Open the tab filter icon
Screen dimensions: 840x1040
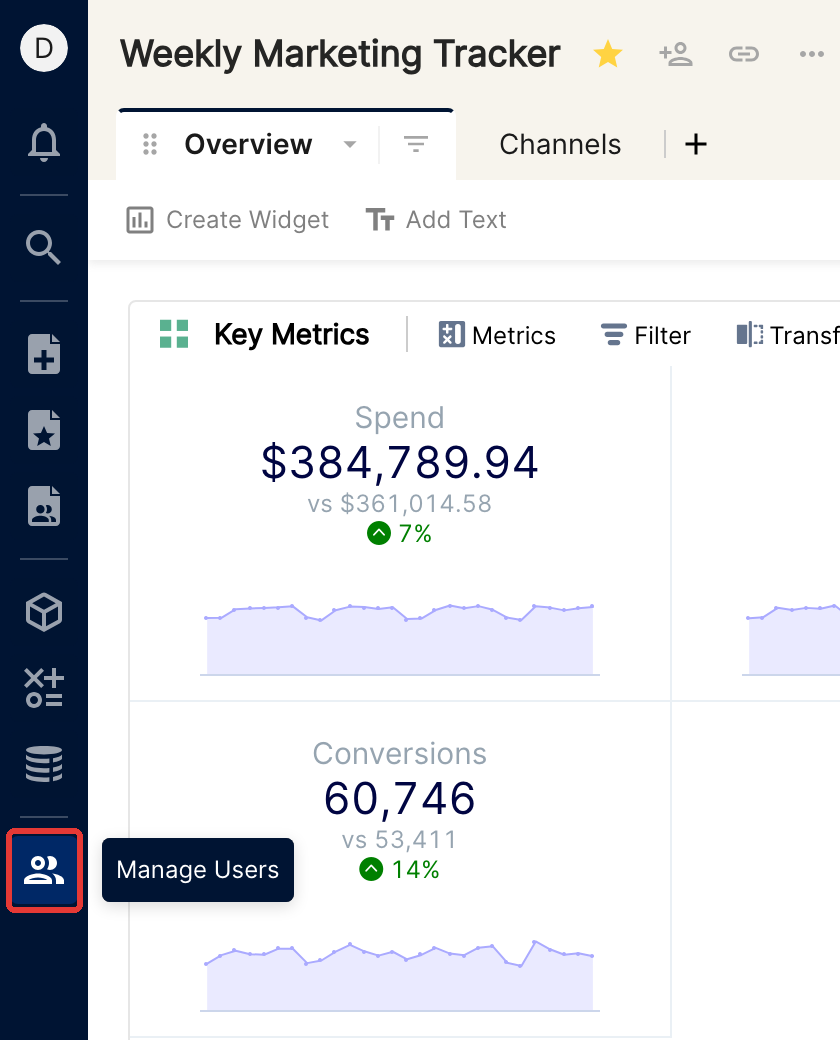(x=416, y=144)
